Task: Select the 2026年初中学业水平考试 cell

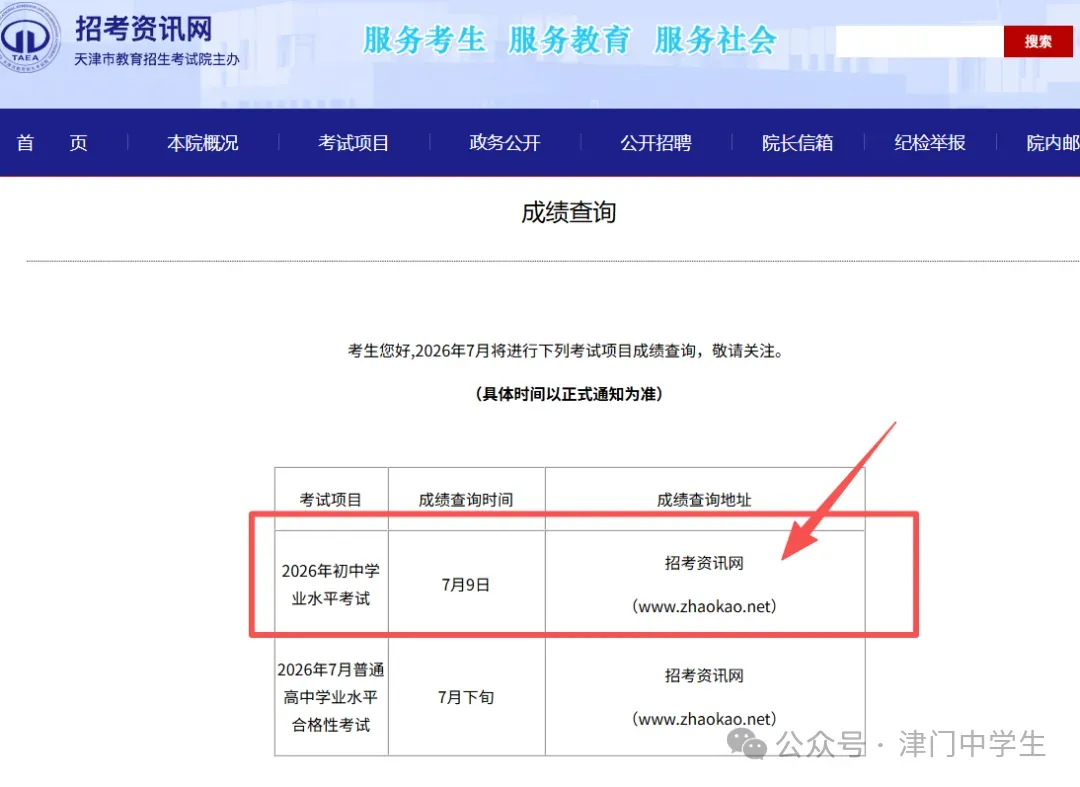Action: click(331, 585)
